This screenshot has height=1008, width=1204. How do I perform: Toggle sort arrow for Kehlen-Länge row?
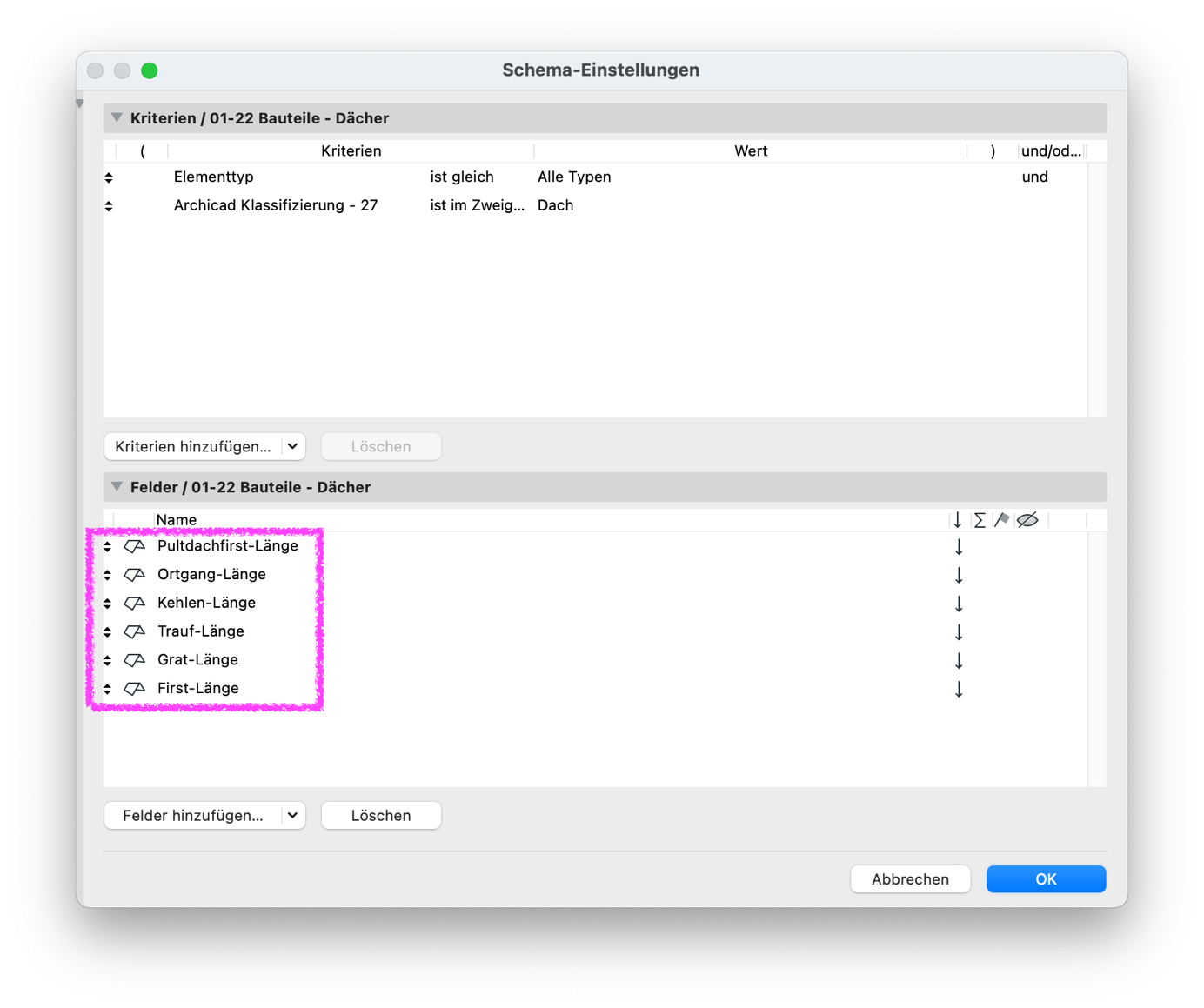[959, 604]
